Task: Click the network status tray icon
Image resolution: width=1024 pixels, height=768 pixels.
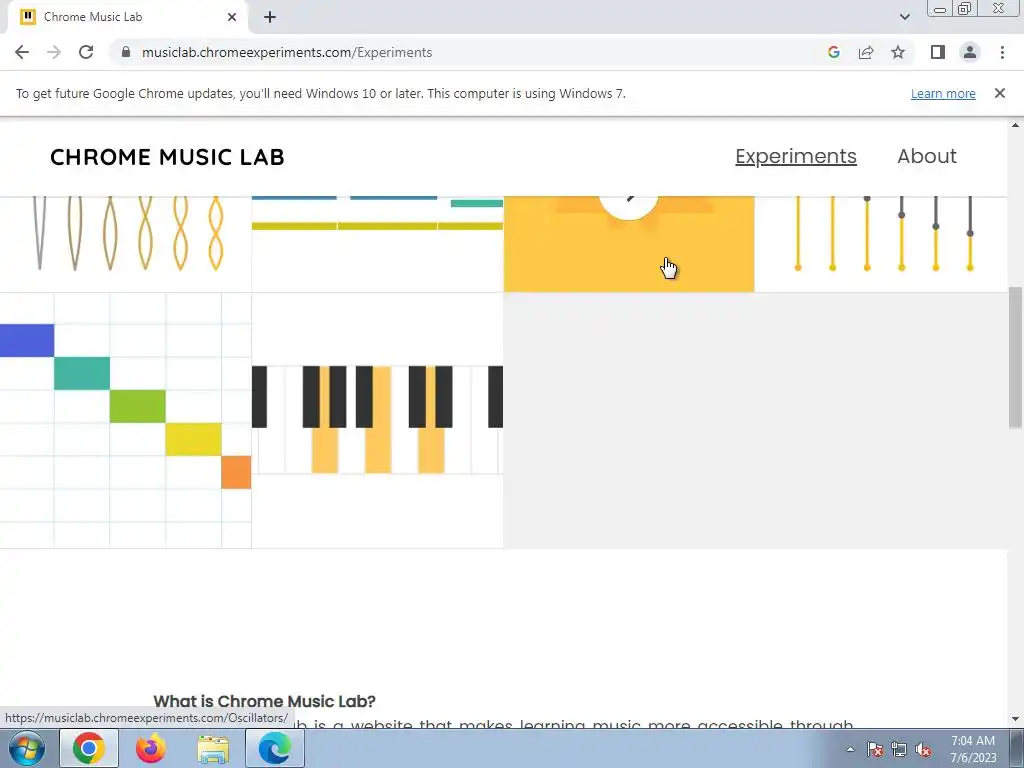Action: tap(899, 749)
